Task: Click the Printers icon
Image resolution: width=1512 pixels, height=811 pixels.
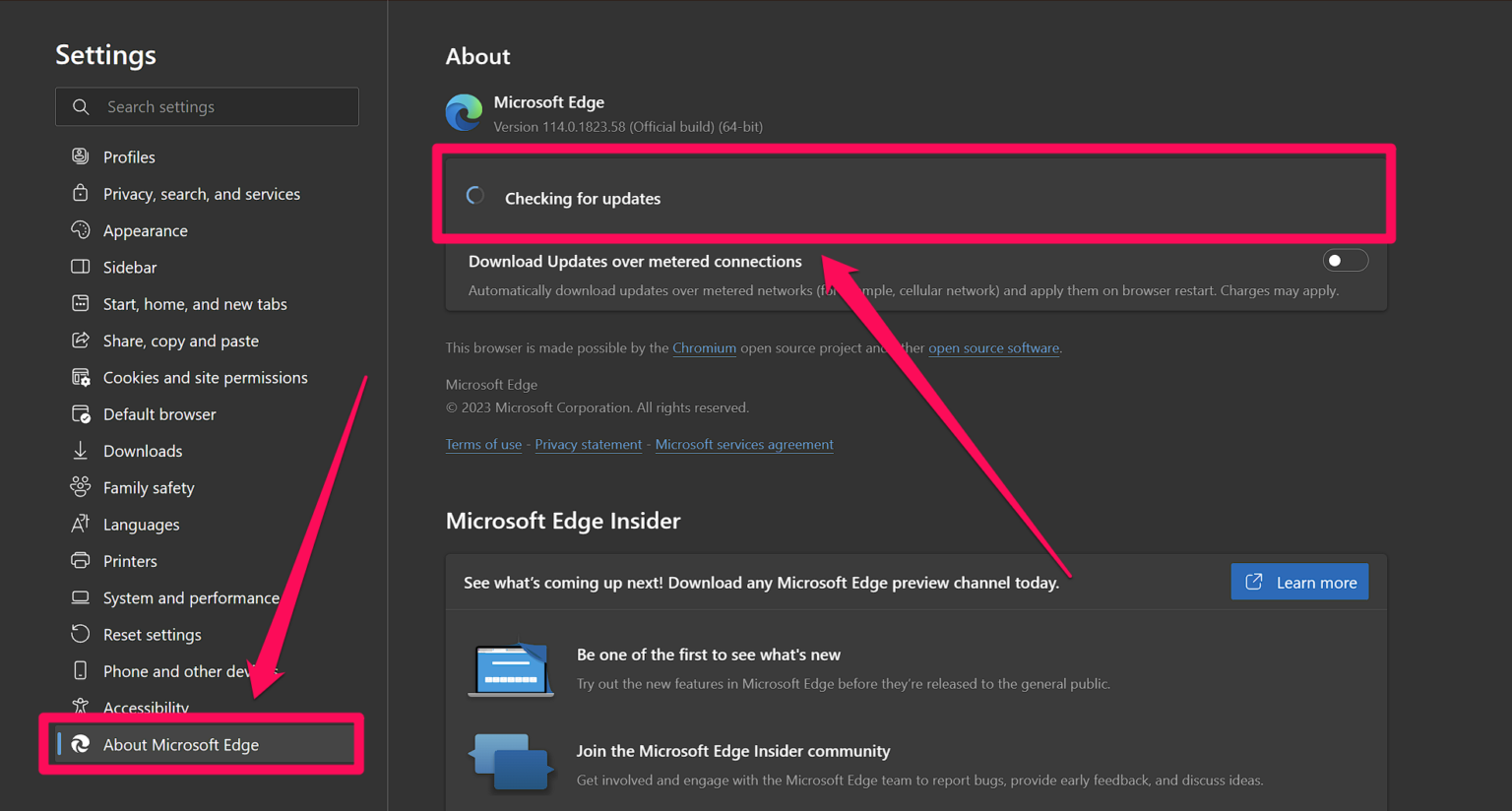Action: pos(81,561)
